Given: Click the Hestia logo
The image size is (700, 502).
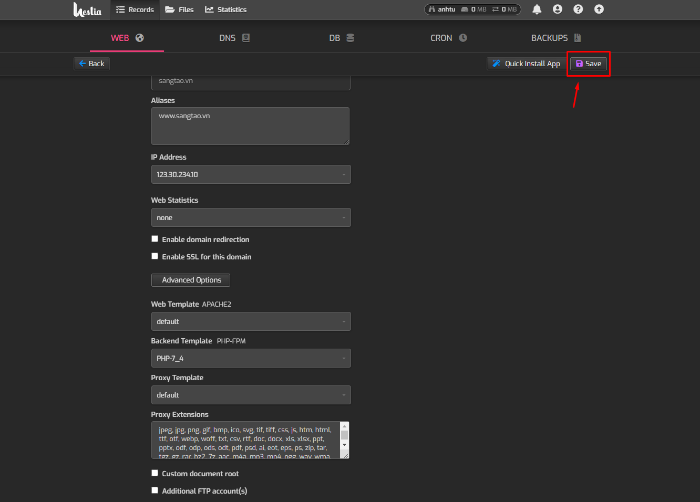Looking at the screenshot, I should tap(86, 10).
